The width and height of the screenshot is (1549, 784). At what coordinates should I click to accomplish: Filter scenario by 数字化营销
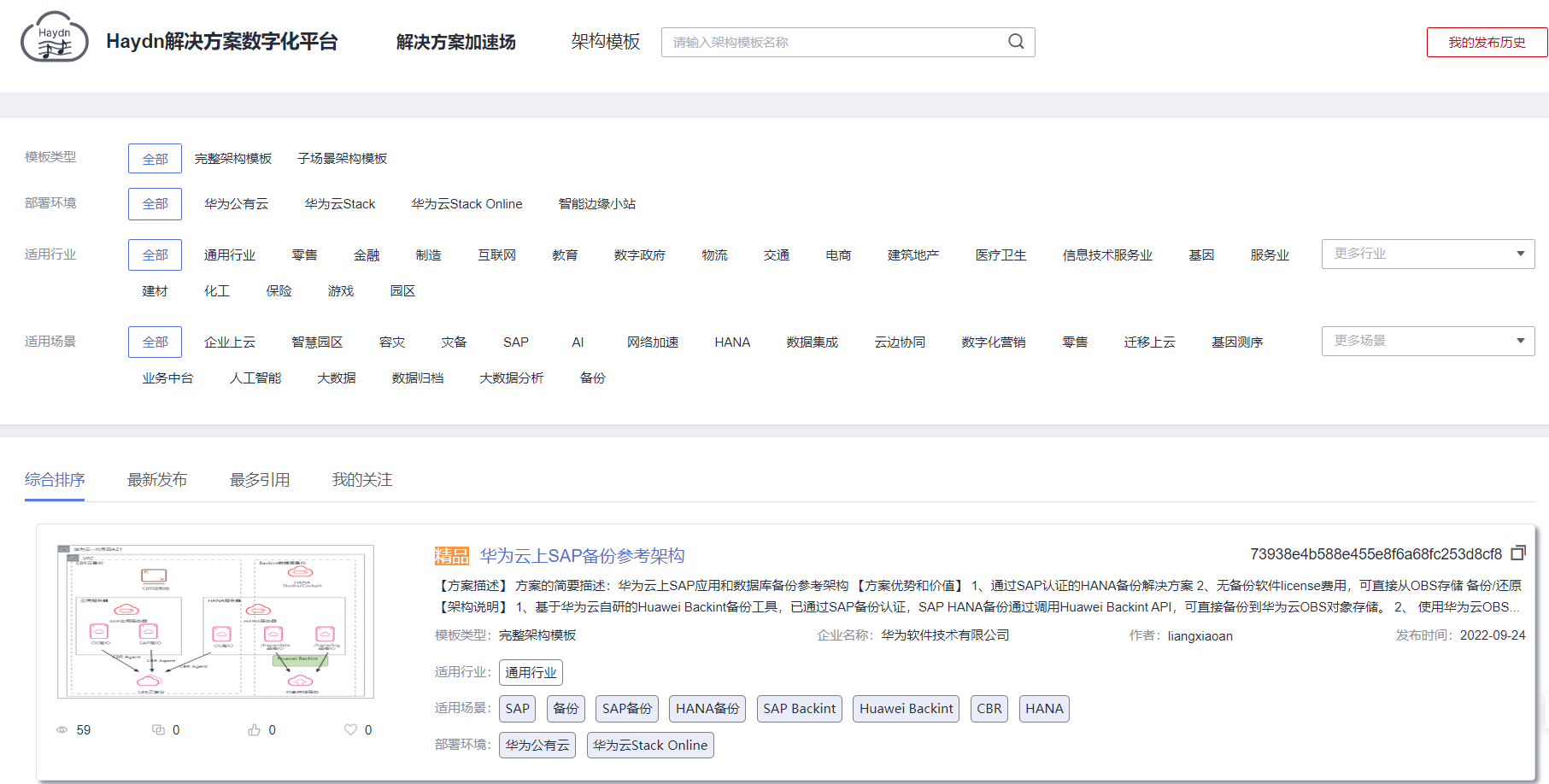pyautogui.click(x=994, y=342)
